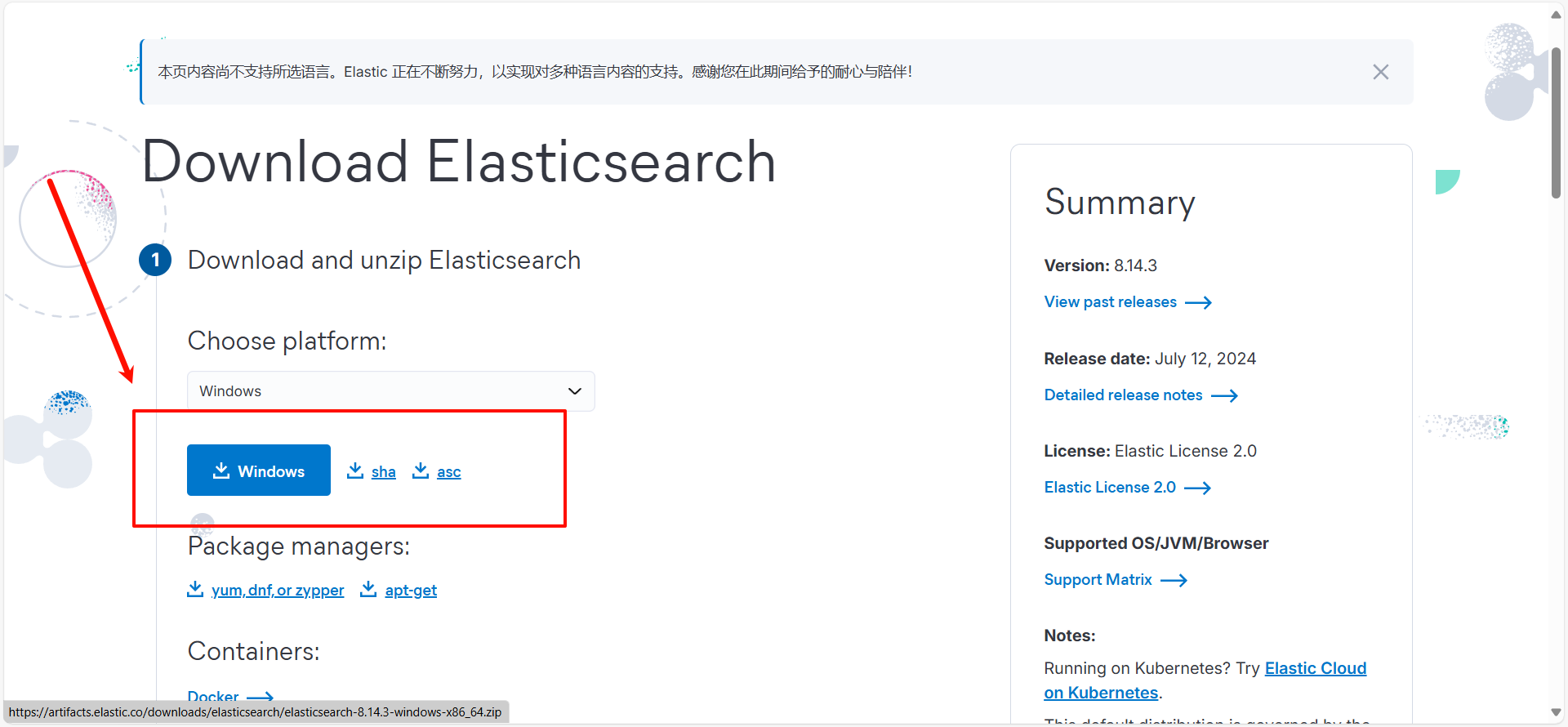Open the asc signature link
The width and height of the screenshot is (1568, 727).
[448, 471]
